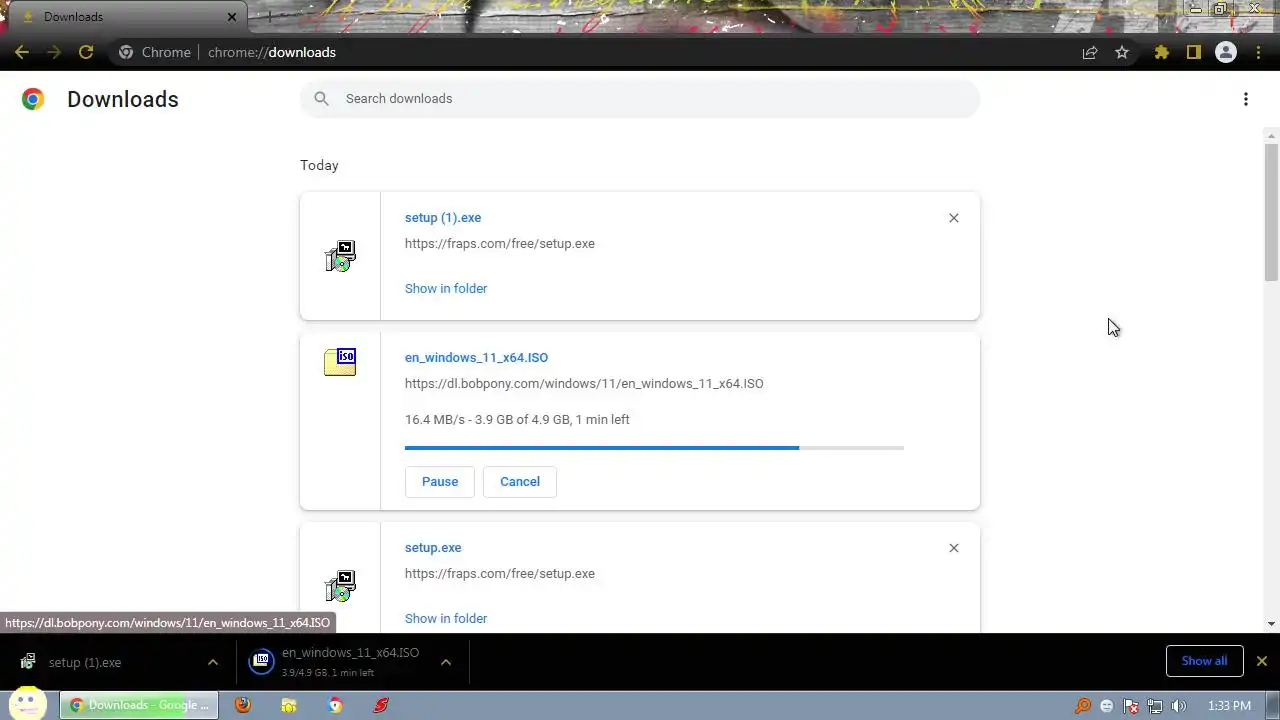Click the 'Downloads' page heading
This screenshot has height=720, width=1280.
point(123,99)
